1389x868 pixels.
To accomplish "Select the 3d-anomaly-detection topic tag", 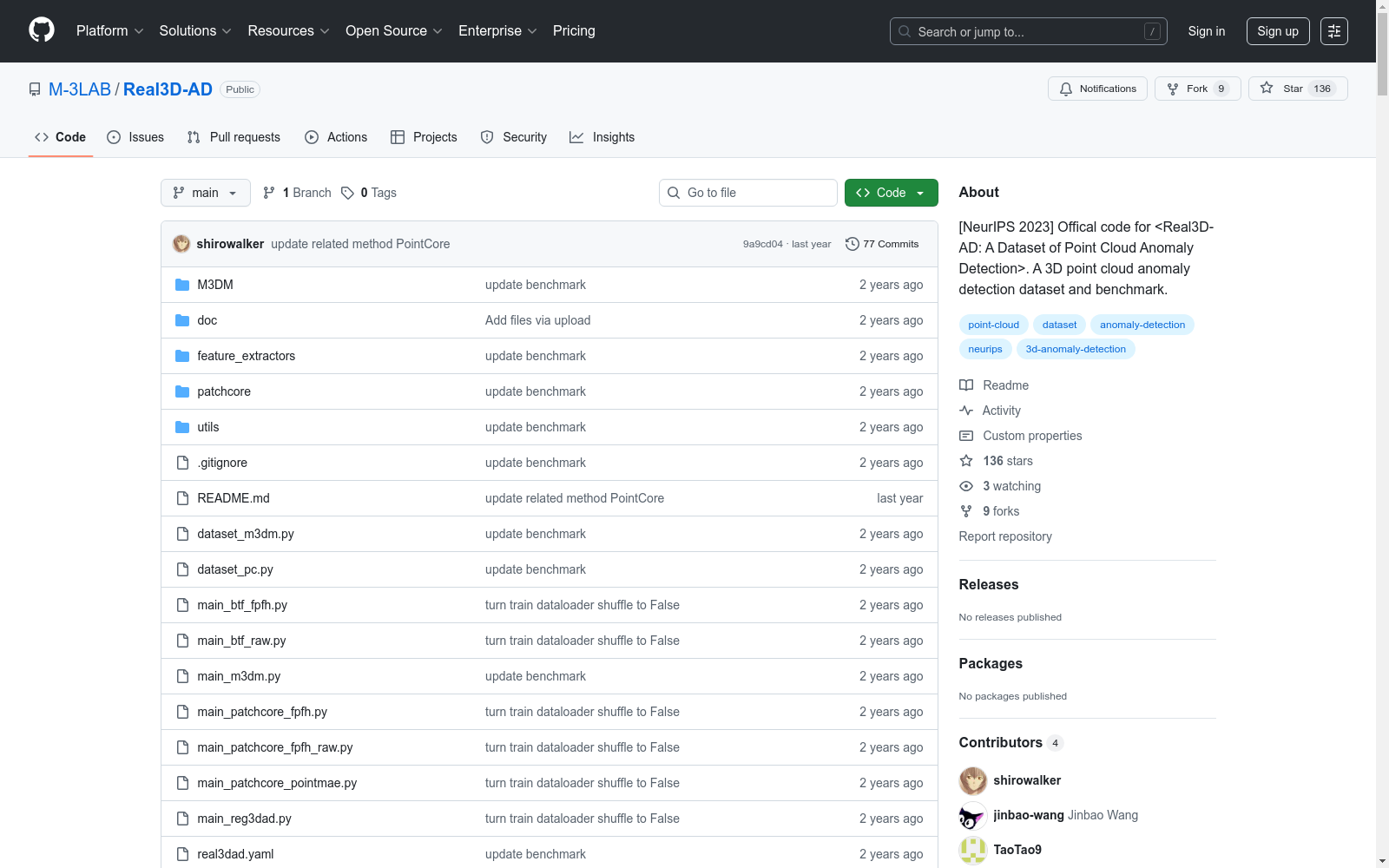I will tap(1076, 349).
